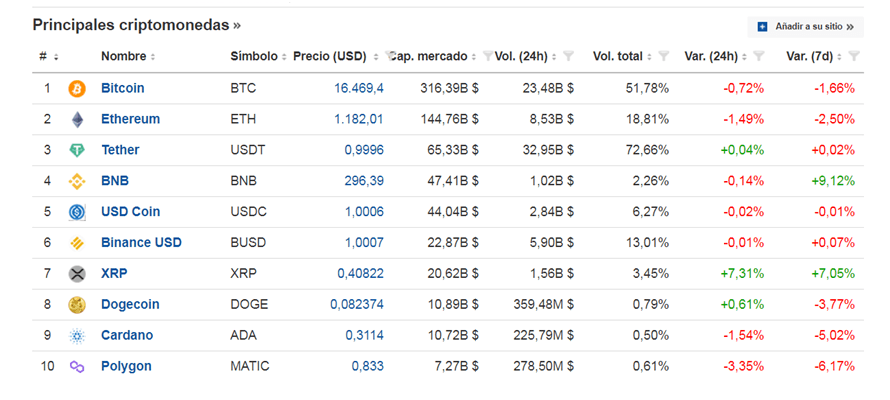The width and height of the screenshot is (890, 400).
Task: Open filter icon for Precio (USD) column
Action: click(389, 56)
